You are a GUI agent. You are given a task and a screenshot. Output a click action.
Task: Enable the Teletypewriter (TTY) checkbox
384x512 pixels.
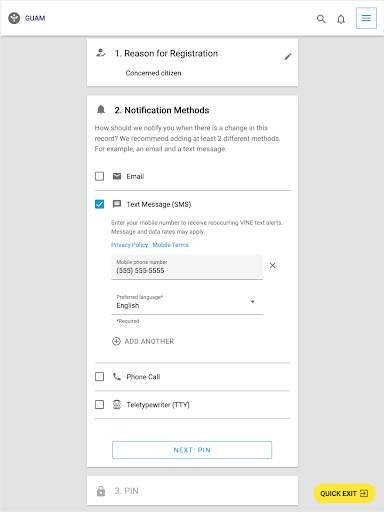click(x=99, y=405)
